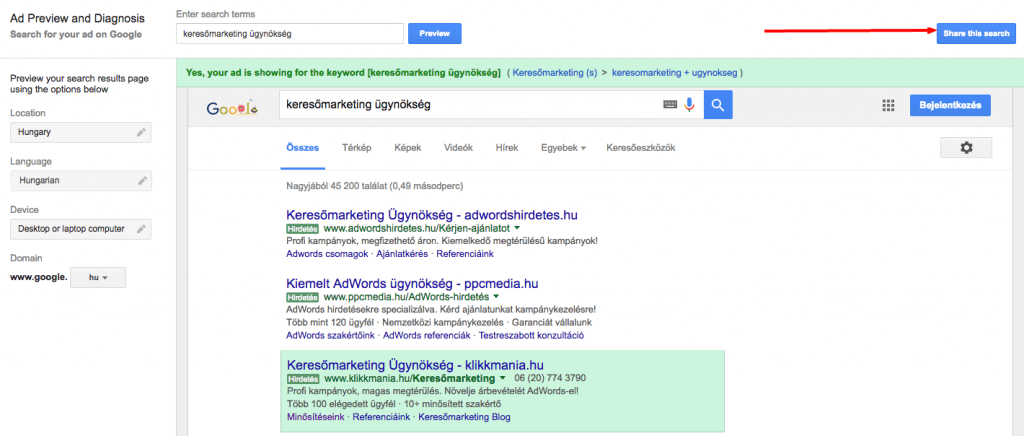Click the Preview button
Screen dimensions: 1024x436
(434, 33)
